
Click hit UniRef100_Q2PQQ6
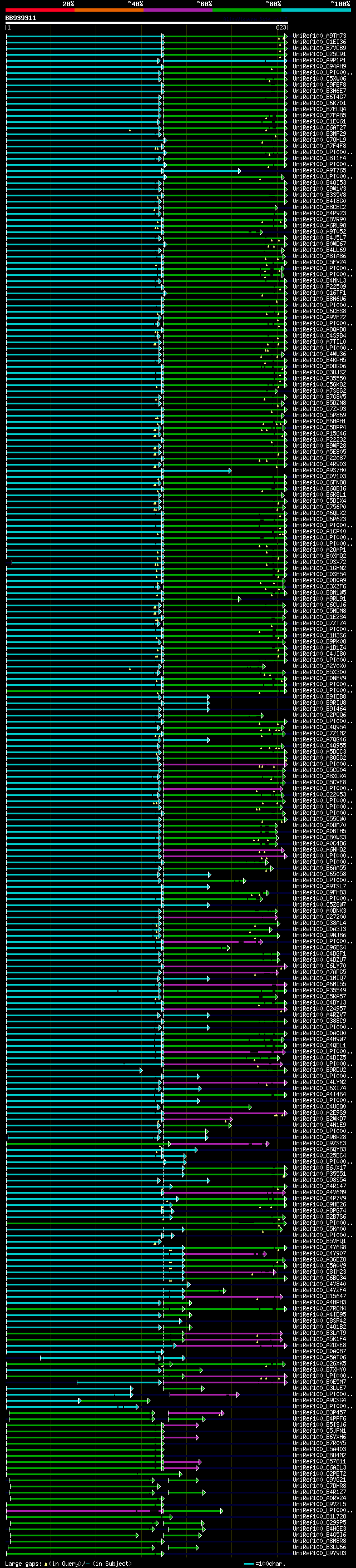pos(319,715)
